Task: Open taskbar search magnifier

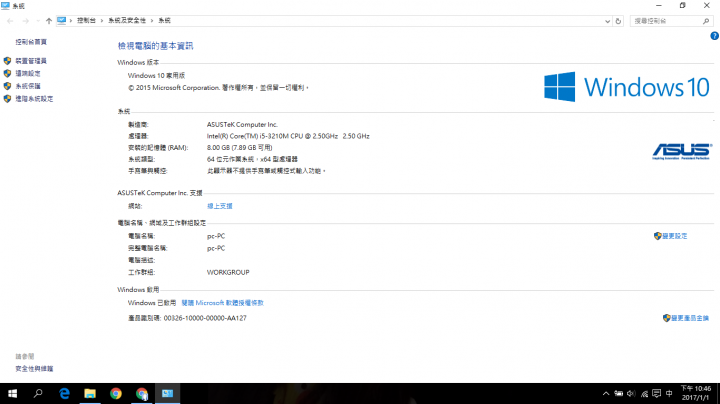Action: tap(38, 393)
